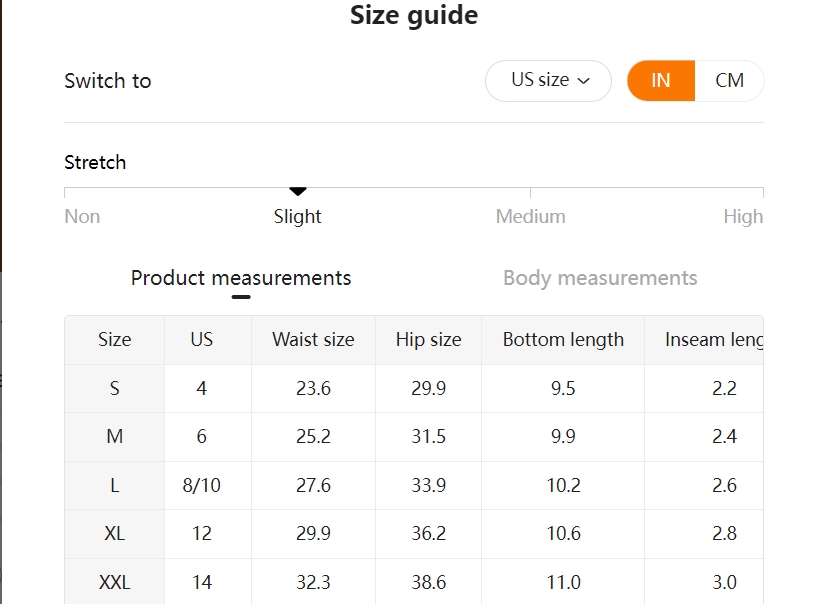Click the chevron arrow beside US size
This screenshot has width=822, height=604.
[x=583, y=81]
